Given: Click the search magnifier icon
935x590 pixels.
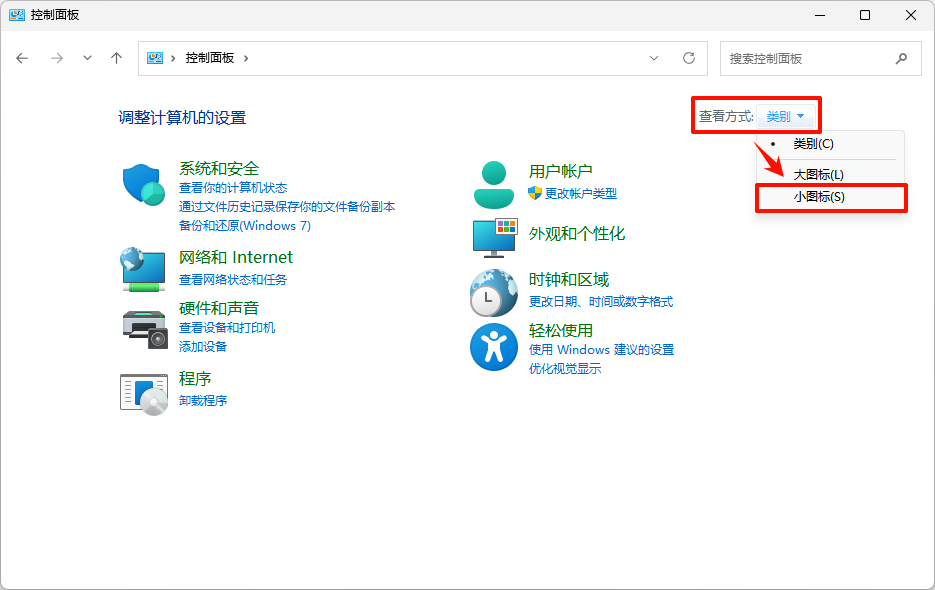Looking at the screenshot, I should pos(901,58).
